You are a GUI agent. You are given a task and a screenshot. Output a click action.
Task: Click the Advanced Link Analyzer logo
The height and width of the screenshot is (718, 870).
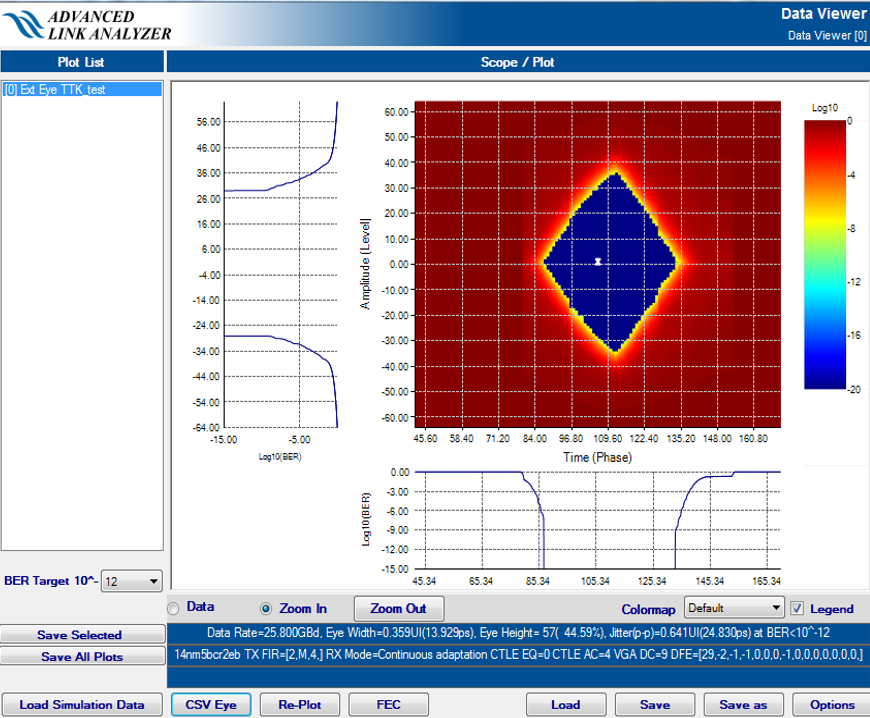[88, 24]
